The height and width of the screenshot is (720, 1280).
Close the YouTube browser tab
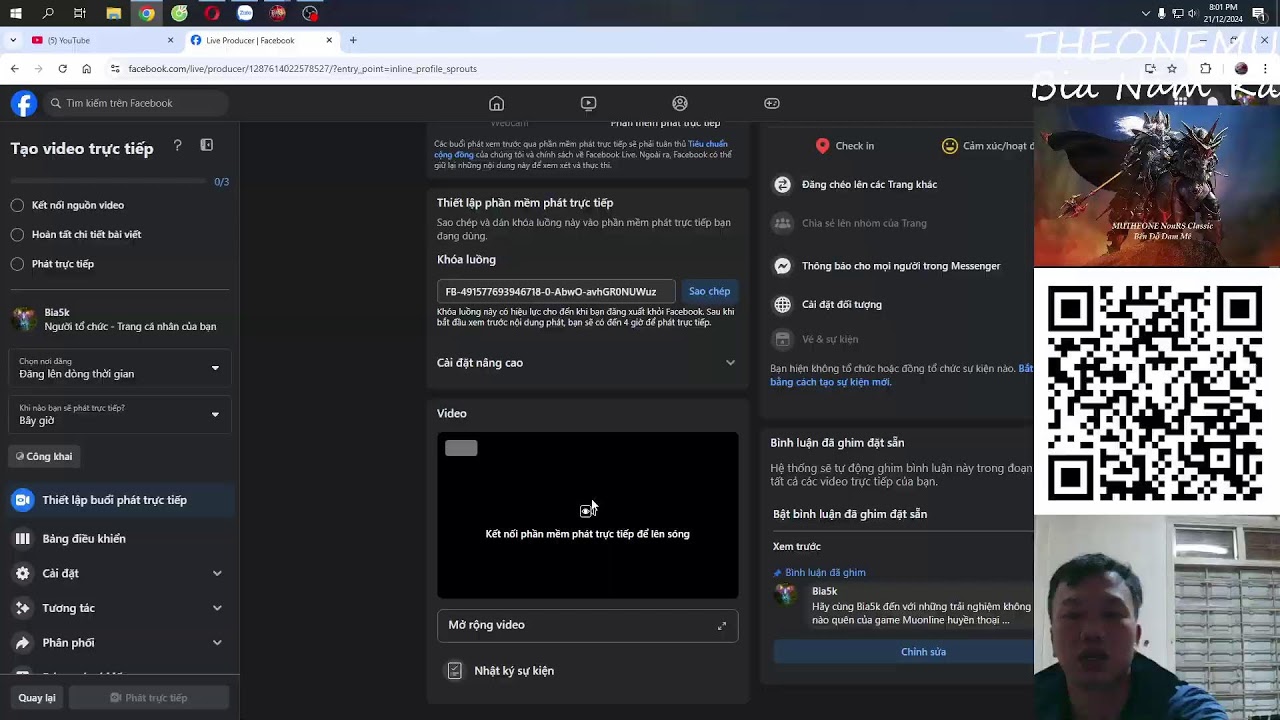tap(170, 40)
